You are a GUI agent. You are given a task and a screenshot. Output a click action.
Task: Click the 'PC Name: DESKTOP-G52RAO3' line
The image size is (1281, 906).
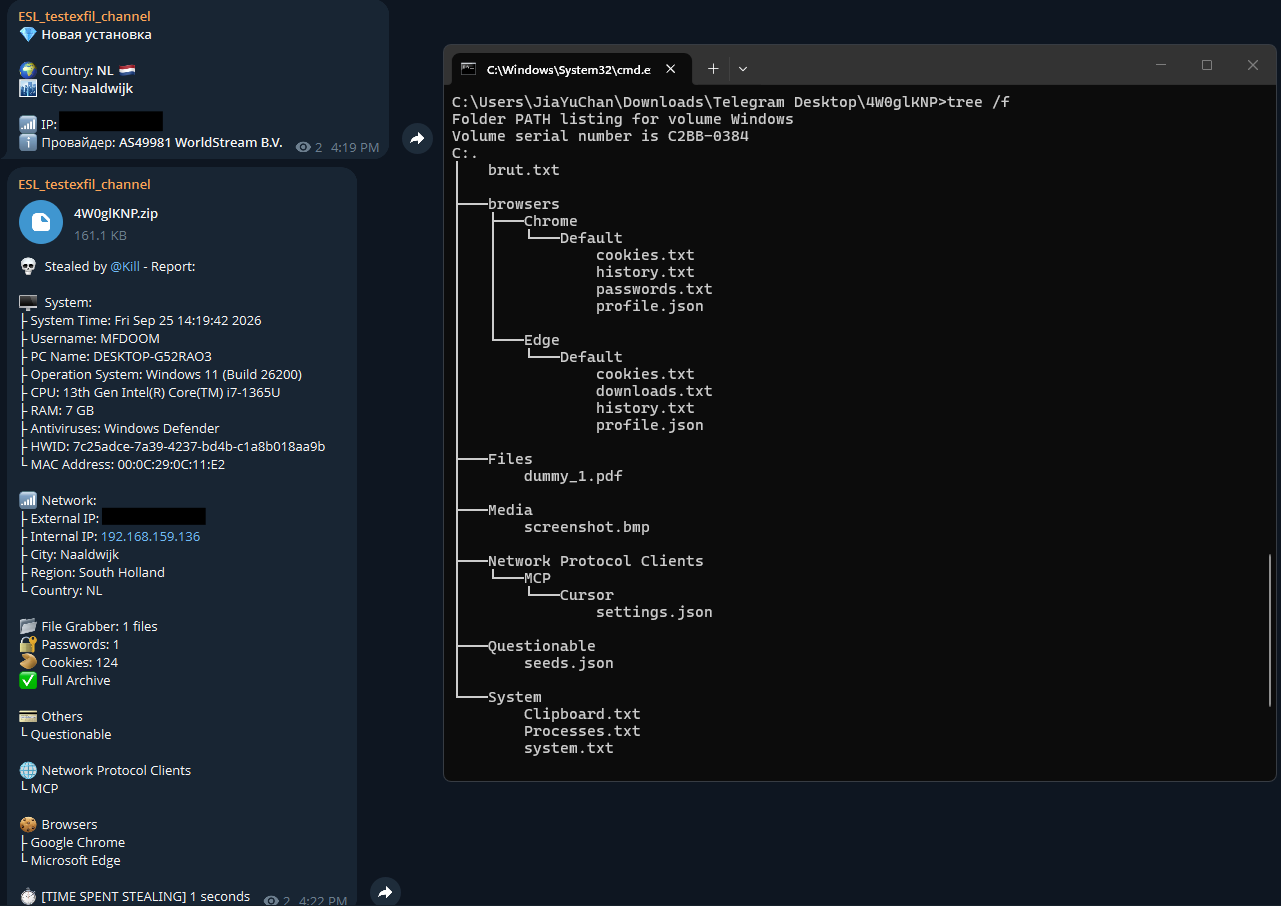coord(121,357)
